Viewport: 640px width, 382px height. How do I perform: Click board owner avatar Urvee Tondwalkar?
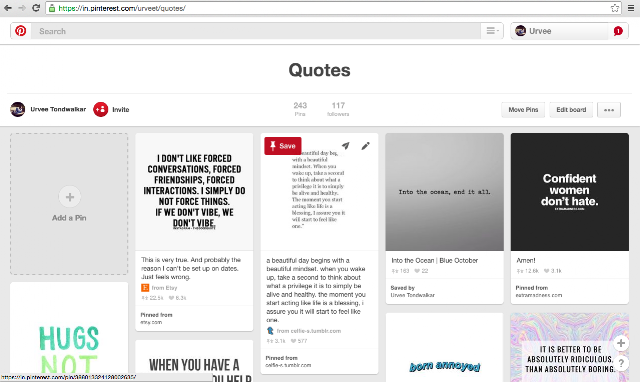[18, 109]
